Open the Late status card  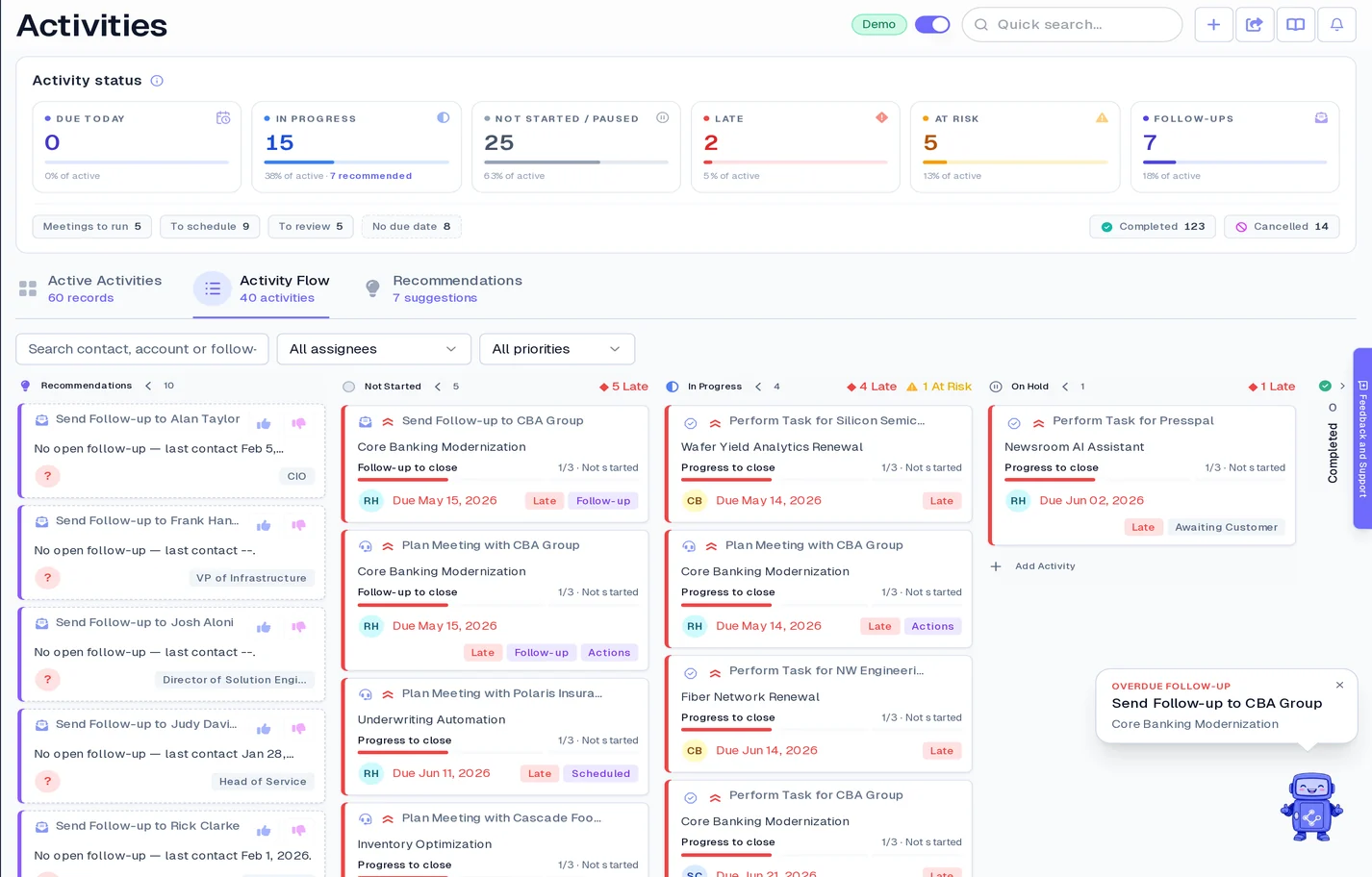[x=795, y=147]
